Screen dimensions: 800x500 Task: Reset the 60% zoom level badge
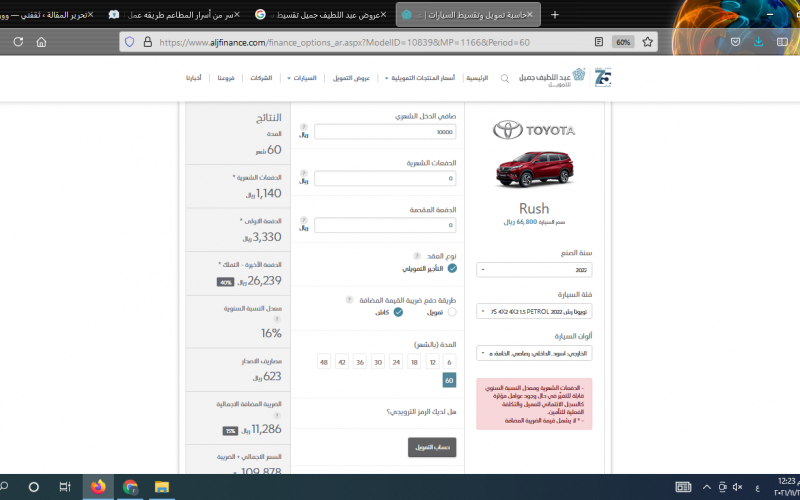coord(623,42)
